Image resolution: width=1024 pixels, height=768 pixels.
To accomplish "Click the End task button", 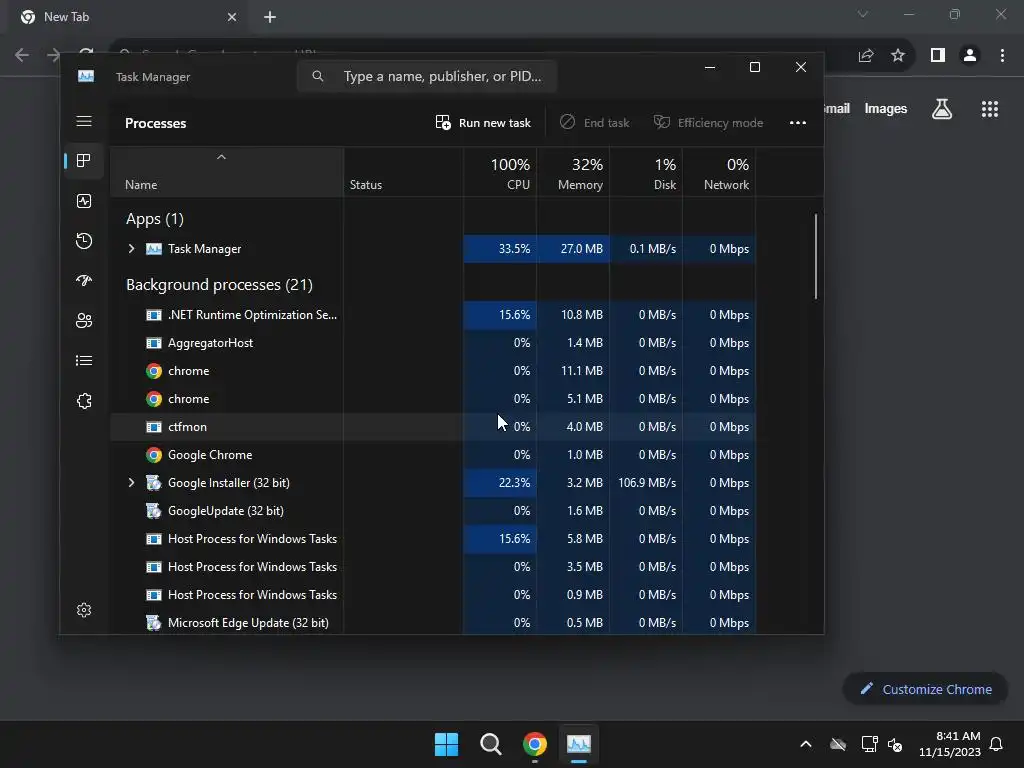I will click(595, 123).
